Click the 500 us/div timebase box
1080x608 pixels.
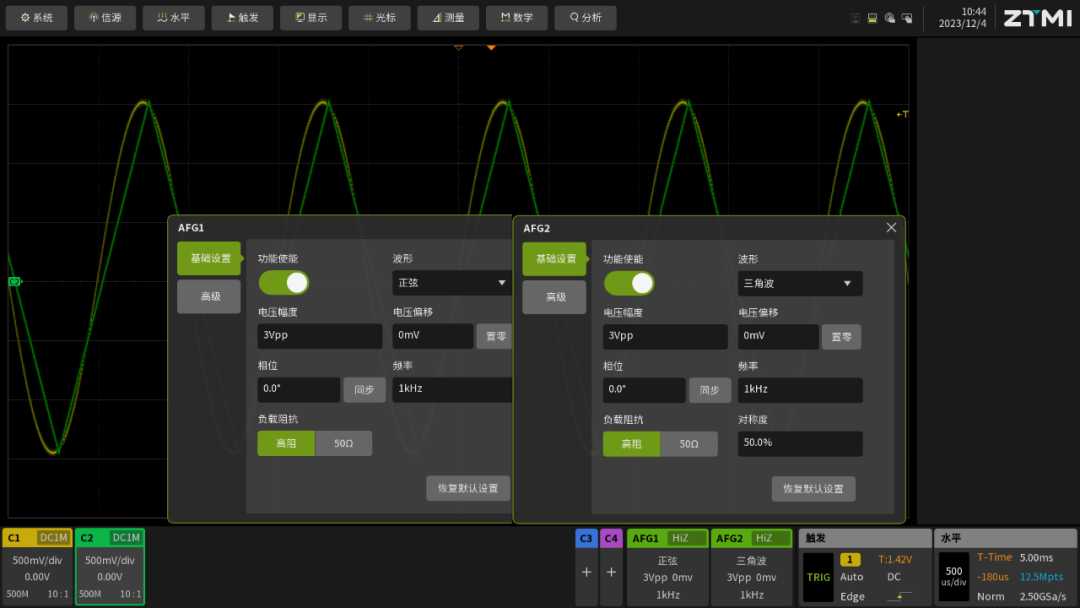coord(953,577)
